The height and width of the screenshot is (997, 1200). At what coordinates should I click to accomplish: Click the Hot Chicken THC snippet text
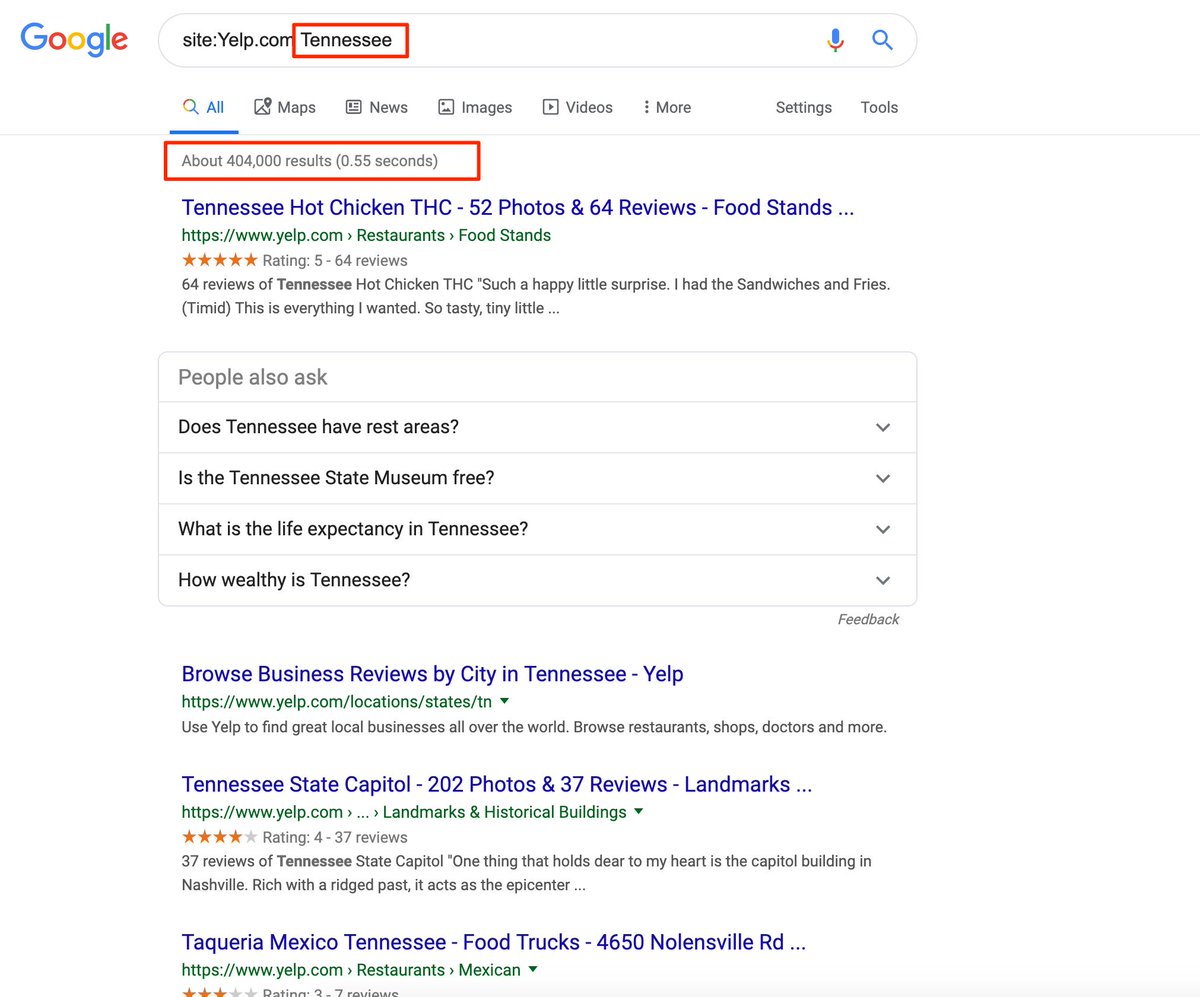pyautogui.click(x=536, y=296)
